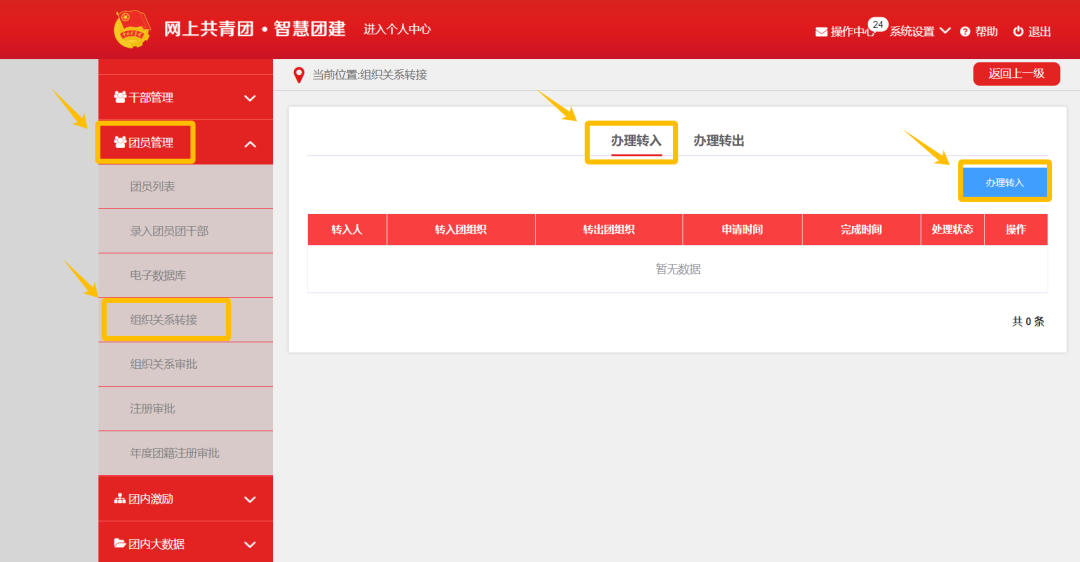Click the envelope icon beside 操作中心
1080x562 pixels.
pyautogui.click(x=821, y=32)
